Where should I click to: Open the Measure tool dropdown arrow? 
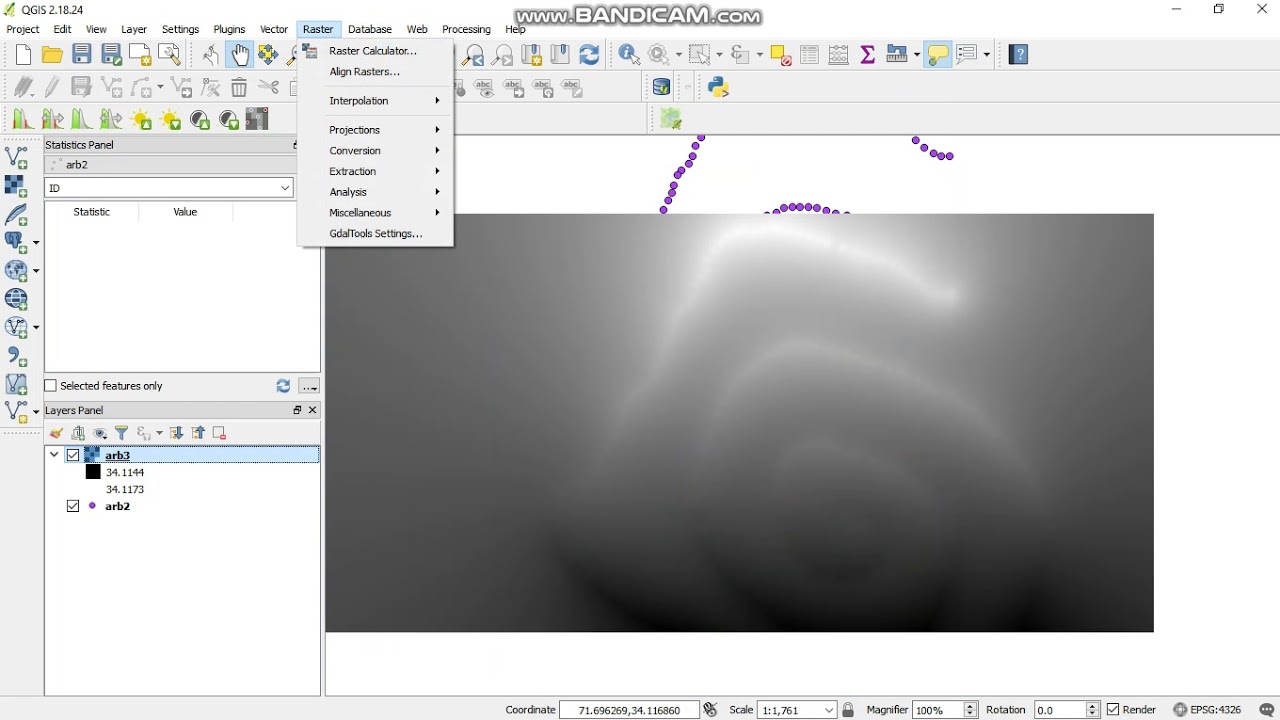coord(916,55)
